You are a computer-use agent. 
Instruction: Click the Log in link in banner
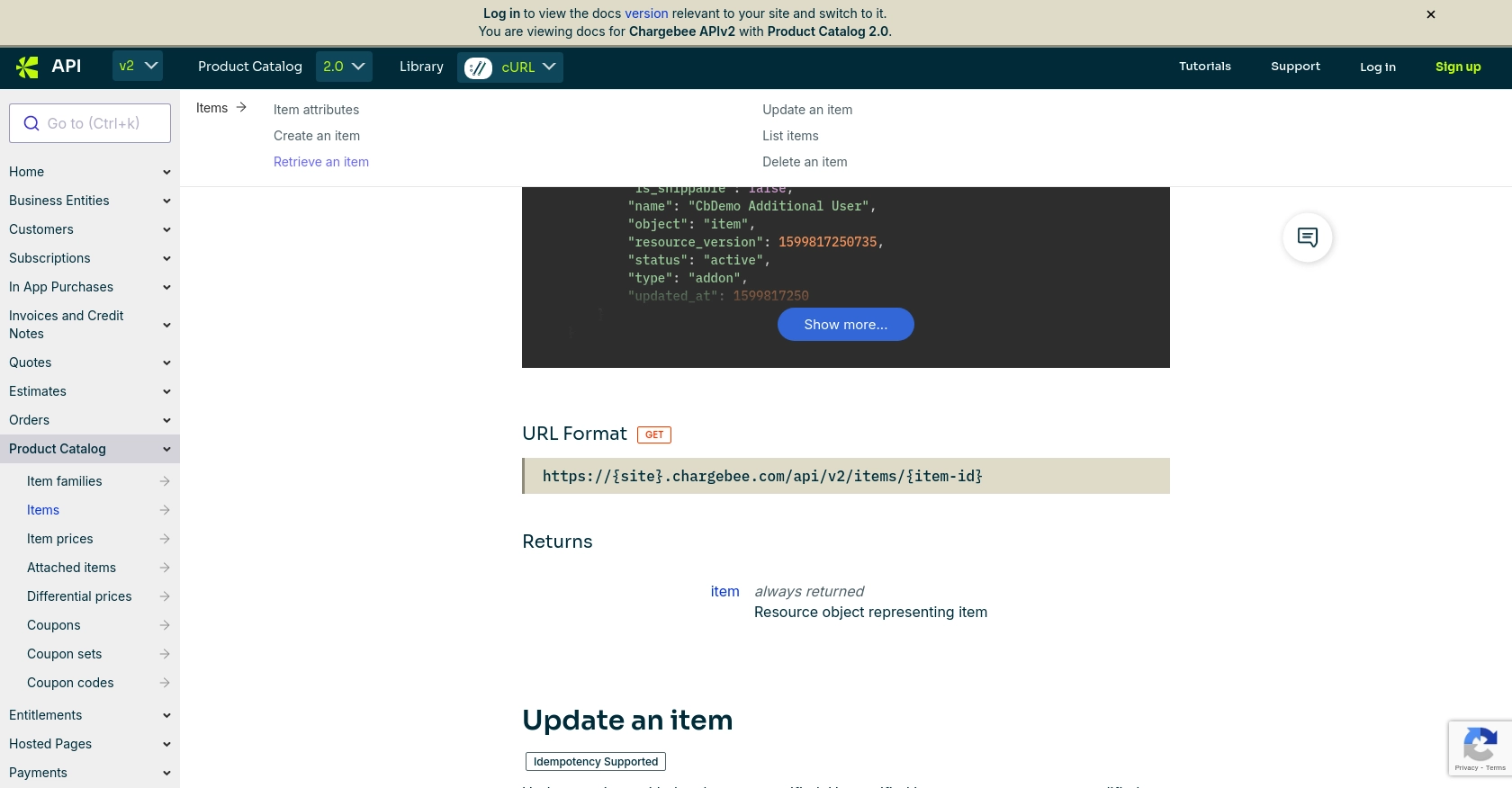pyautogui.click(x=501, y=13)
